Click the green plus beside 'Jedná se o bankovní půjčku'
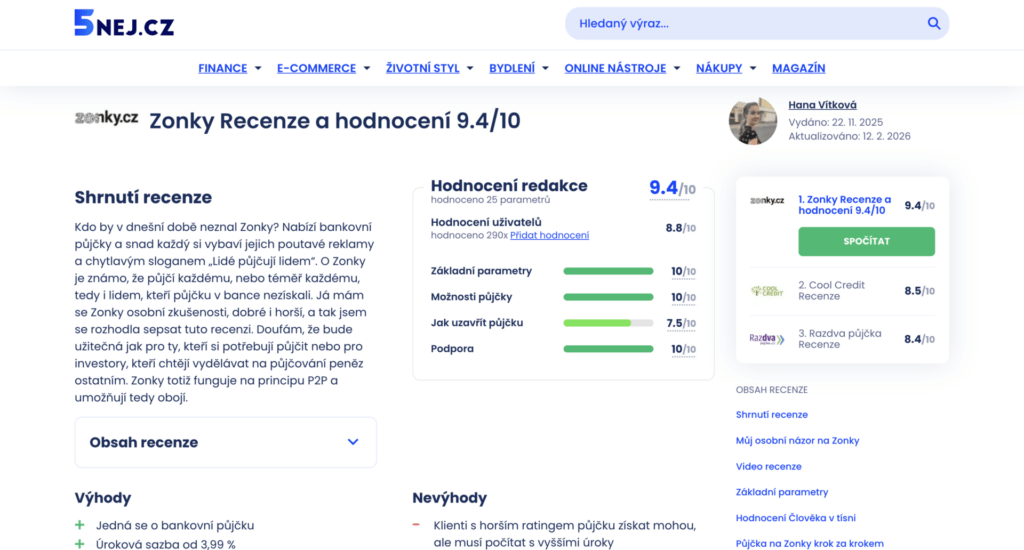 coord(80,525)
